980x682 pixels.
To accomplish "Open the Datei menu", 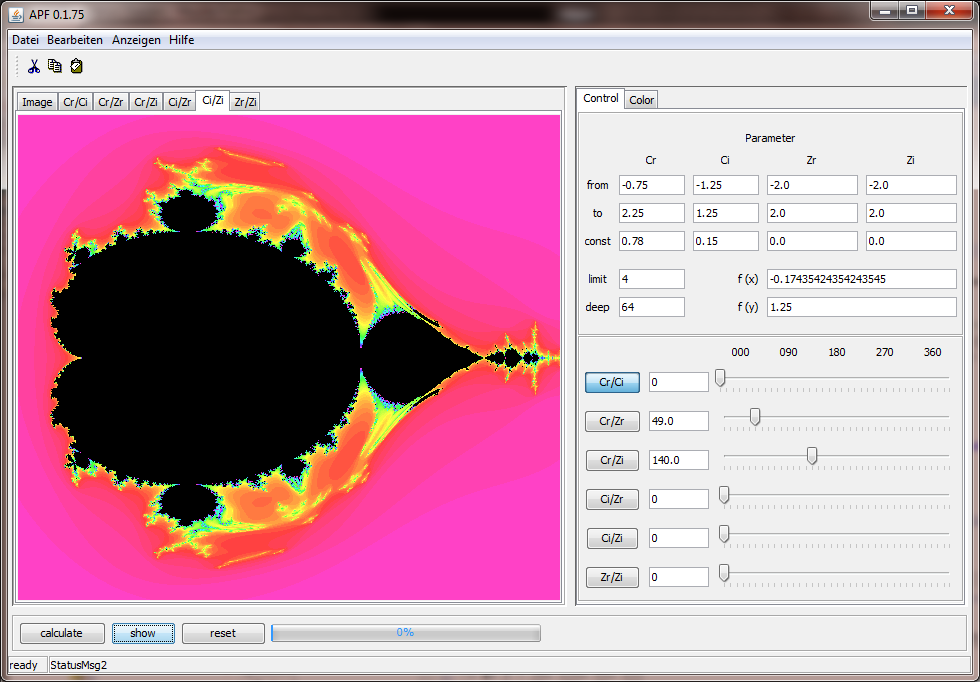I will [25, 40].
